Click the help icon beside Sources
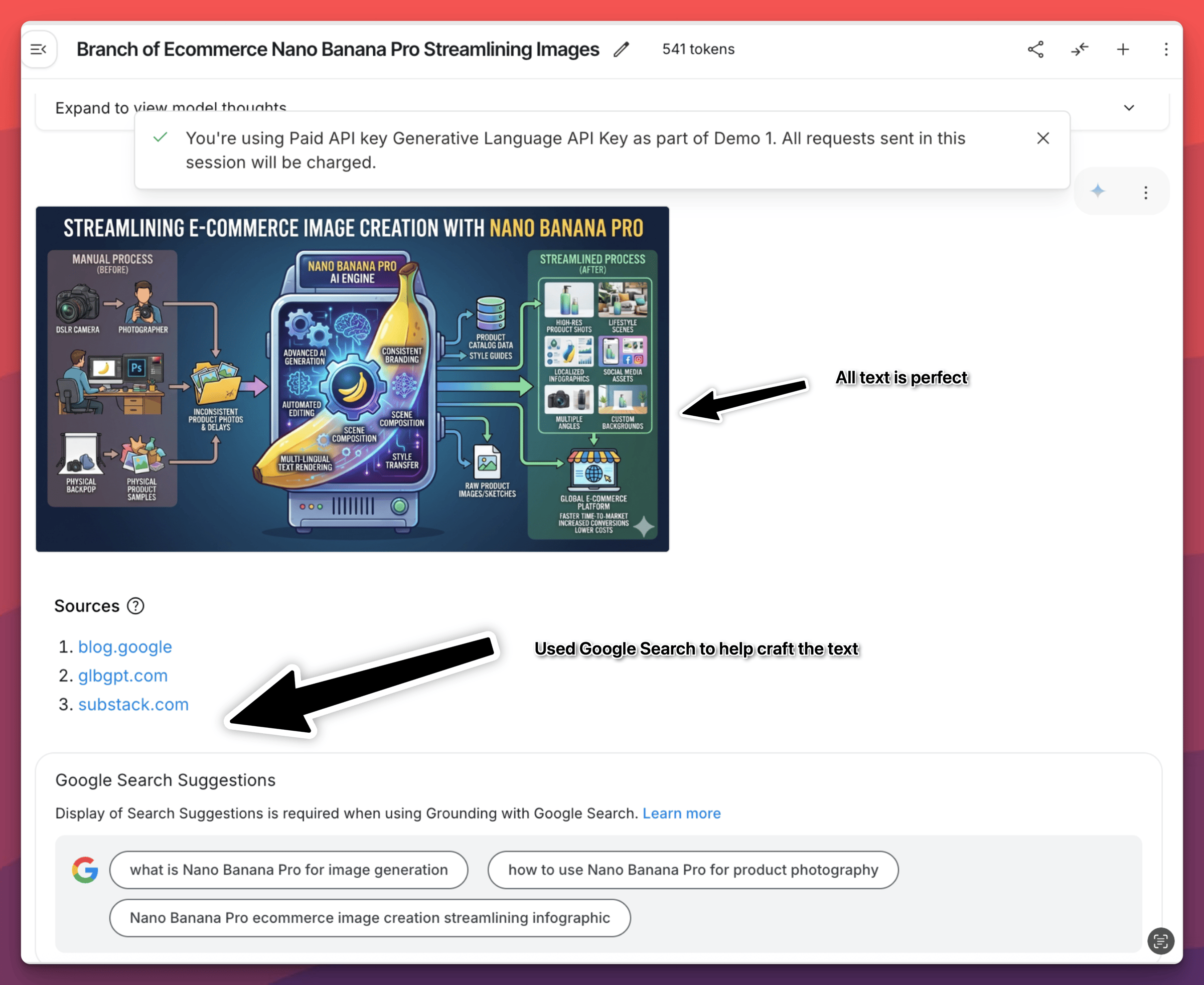This screenshot has width=1204, height=985. click(135, 606)
